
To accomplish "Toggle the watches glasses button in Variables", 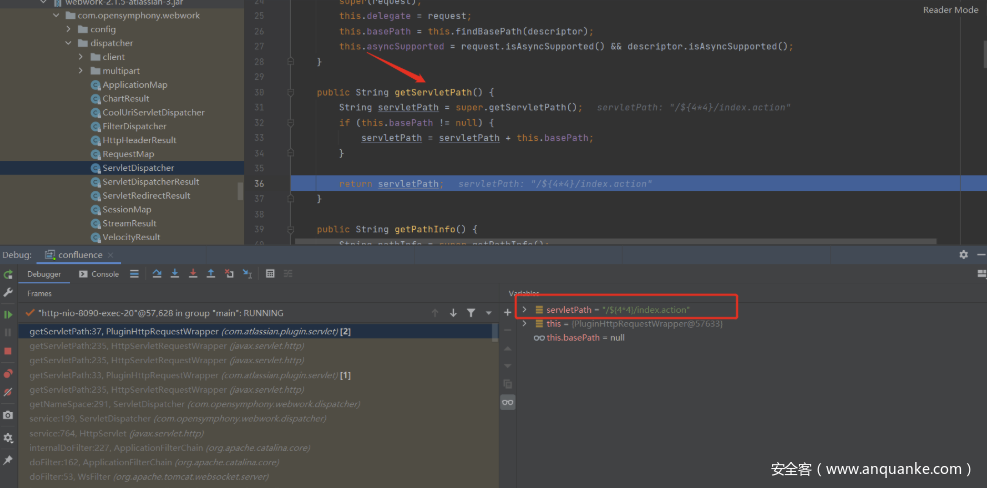I will 507,402.
